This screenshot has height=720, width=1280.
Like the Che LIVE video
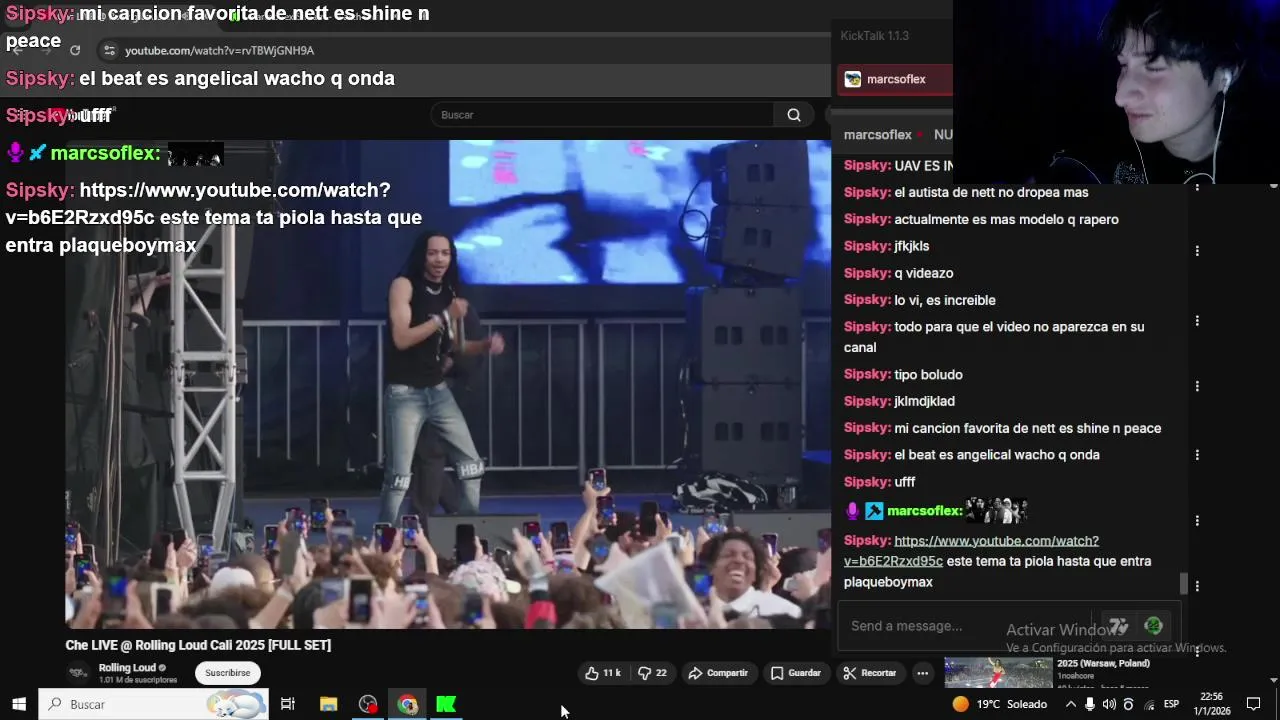pyautogui.click(x=602, y=673)
